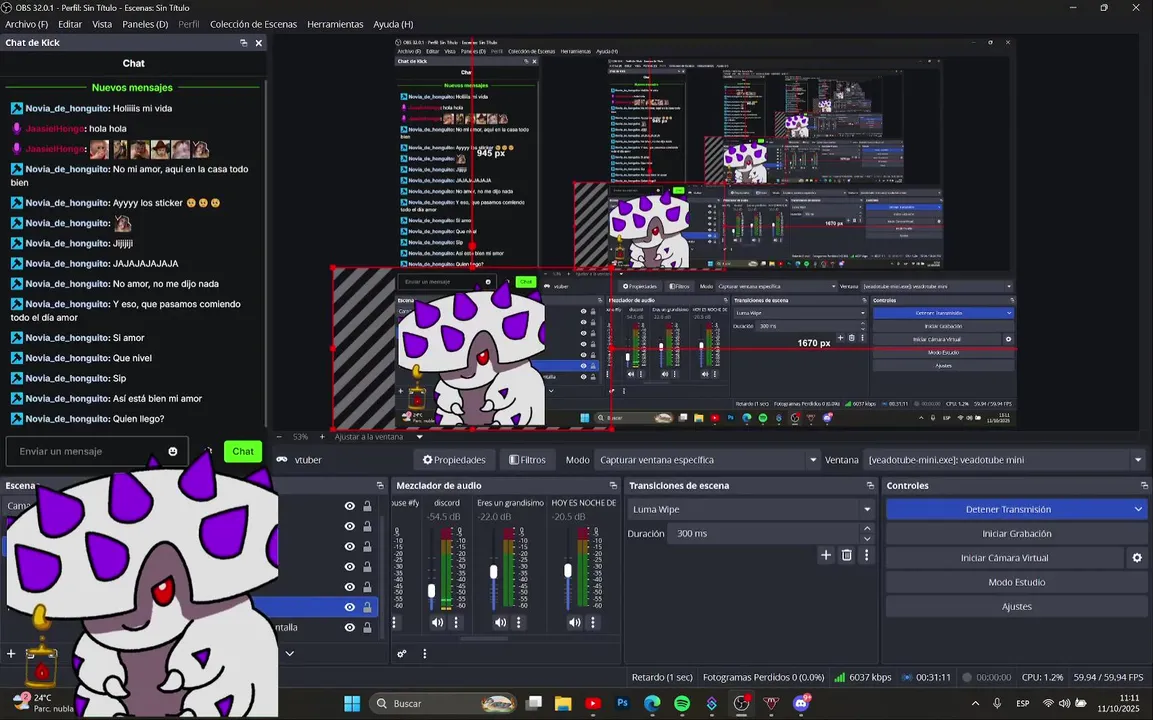1153x720 pixels.
Task: Open YouTube app from the taskbar
Action: (593, 703)
